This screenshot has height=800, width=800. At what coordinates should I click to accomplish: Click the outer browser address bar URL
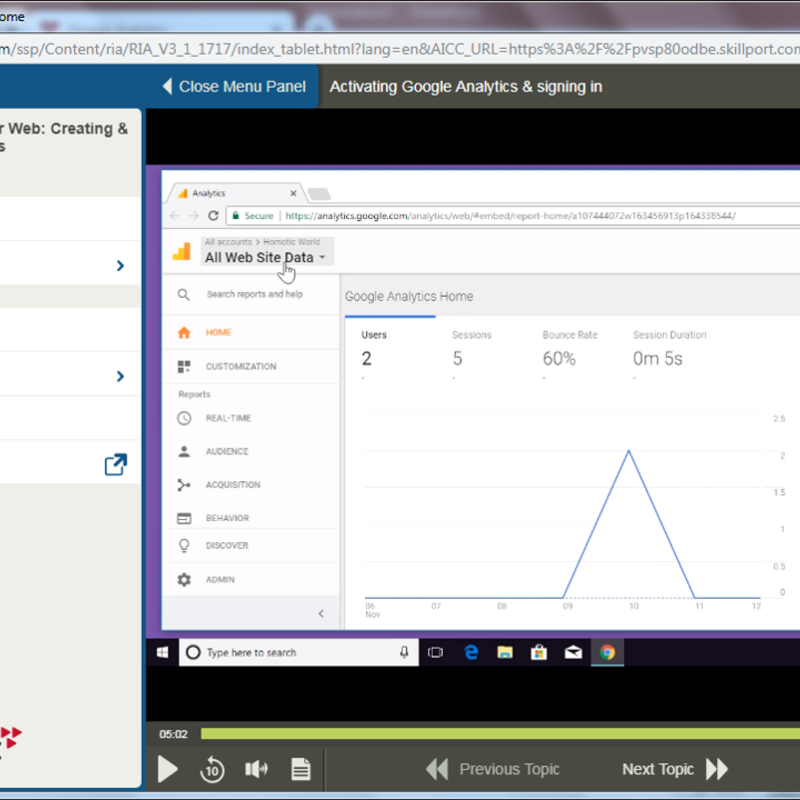(400, 49)
